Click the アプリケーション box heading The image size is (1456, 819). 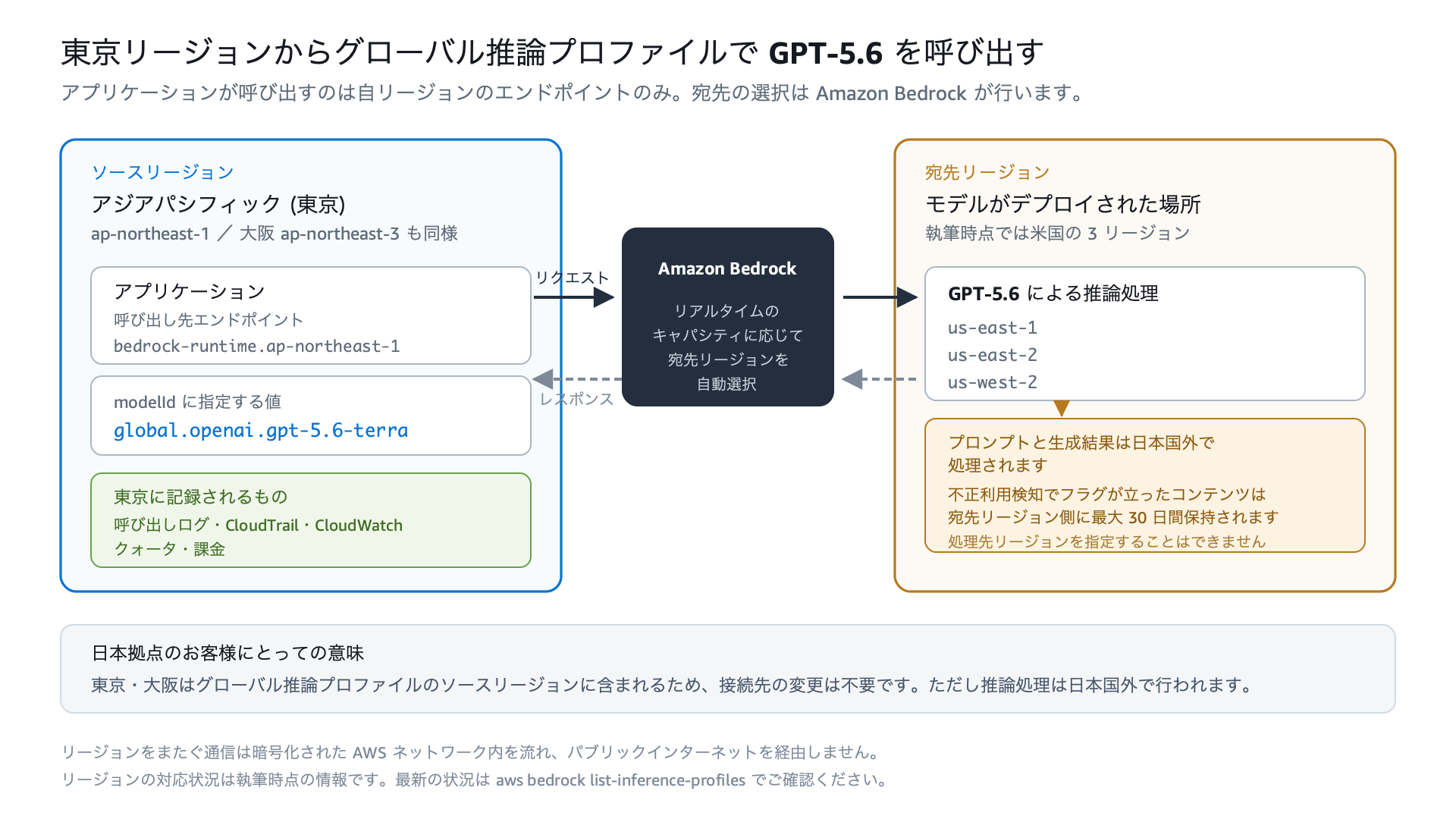(x=190, y=291)
